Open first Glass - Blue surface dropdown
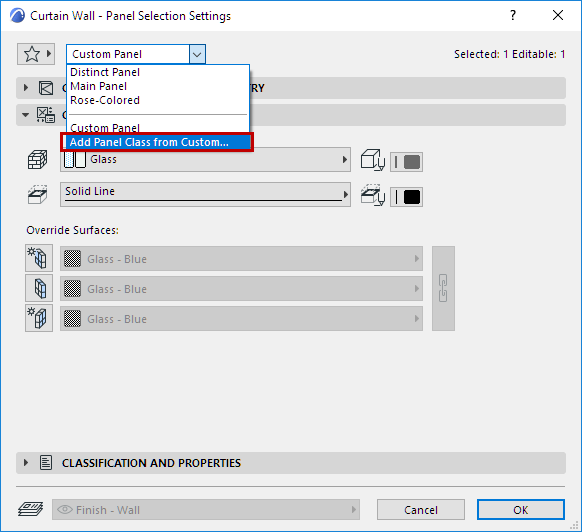Screen dimensions: 582x532 point(241,258)
